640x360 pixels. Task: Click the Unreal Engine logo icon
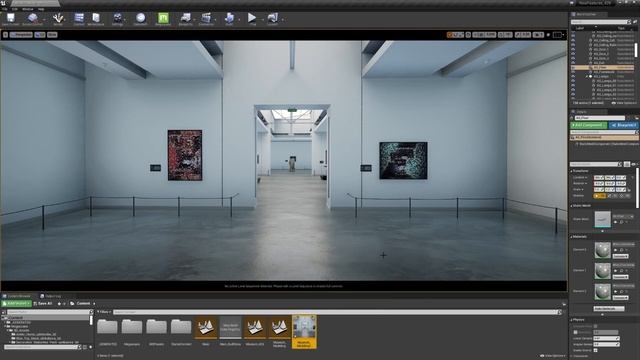pyautogui.click(x=4, y=3)
